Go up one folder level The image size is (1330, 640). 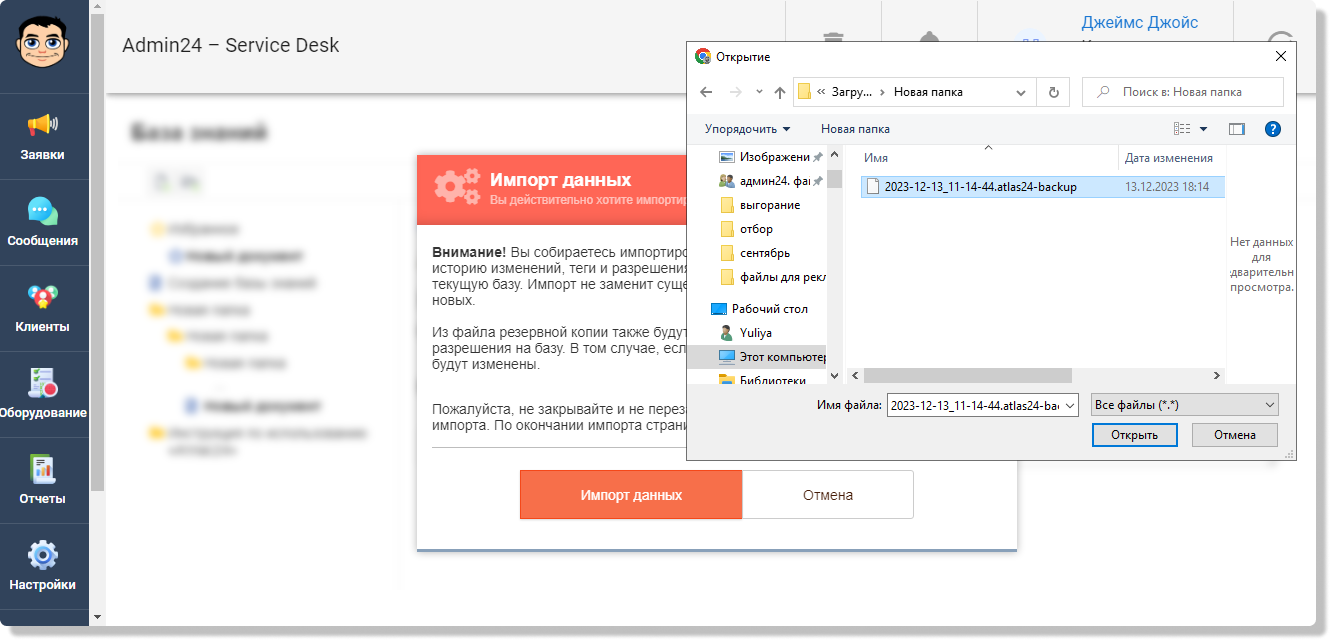[780, 92]
